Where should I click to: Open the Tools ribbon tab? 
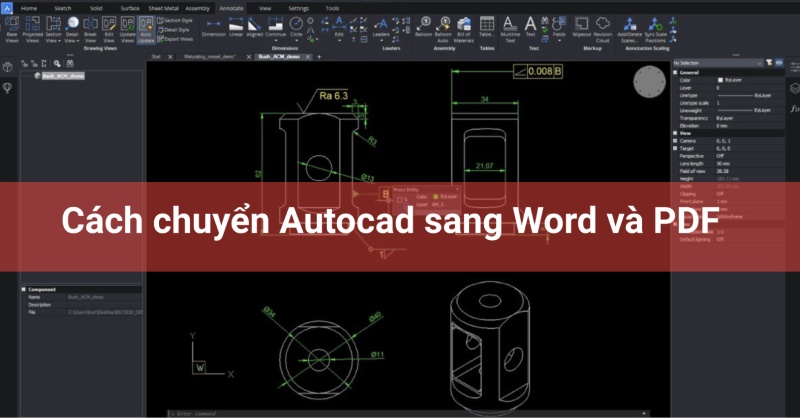coord(332,8)
